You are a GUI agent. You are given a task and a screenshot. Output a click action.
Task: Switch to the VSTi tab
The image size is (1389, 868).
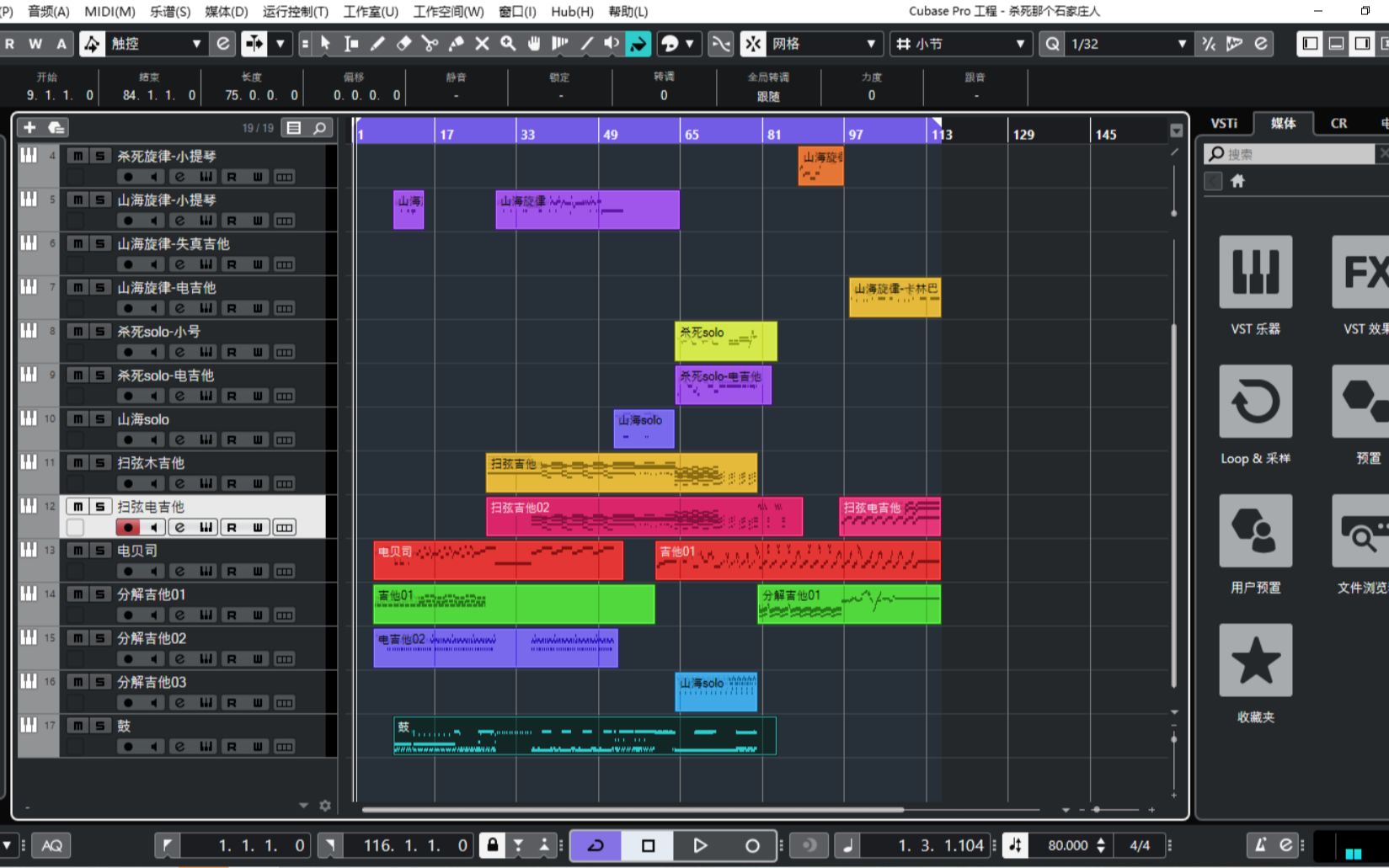point(1224,123)
